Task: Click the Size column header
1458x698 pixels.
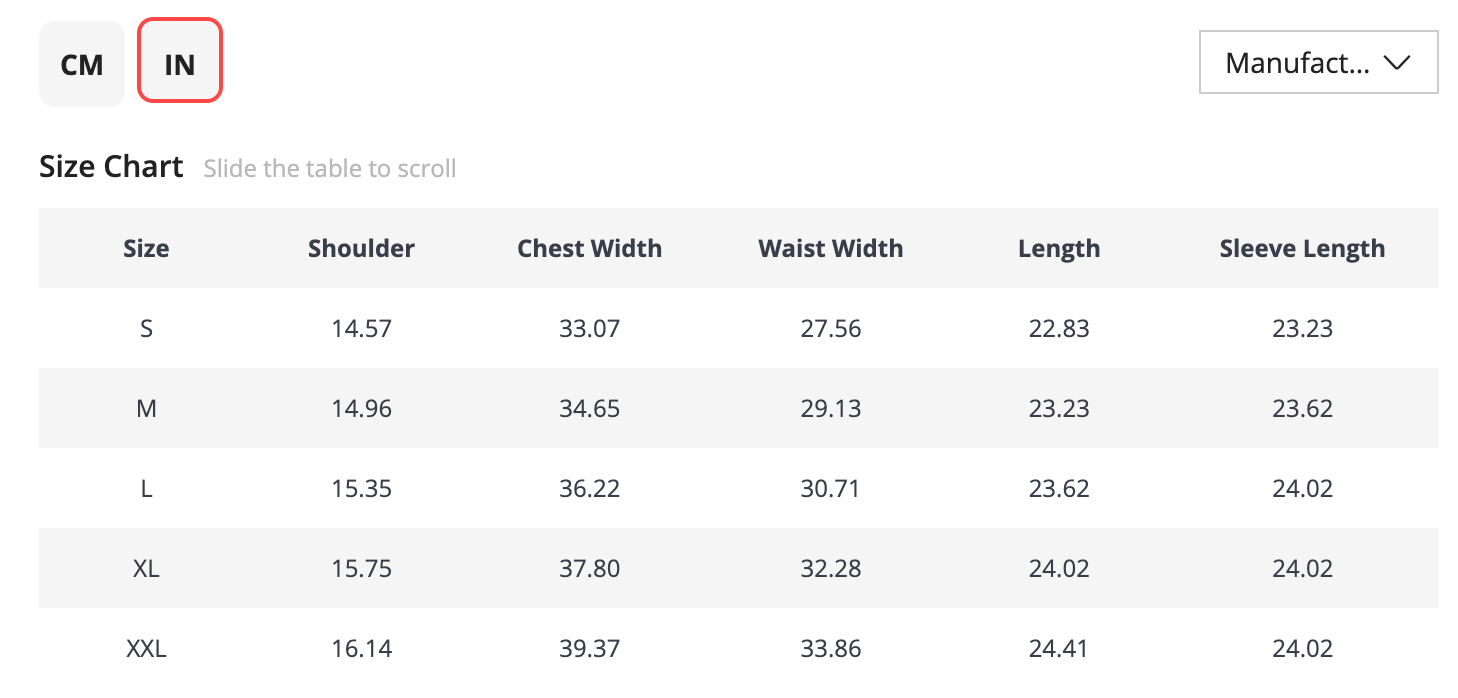Action: pos(146,248)
